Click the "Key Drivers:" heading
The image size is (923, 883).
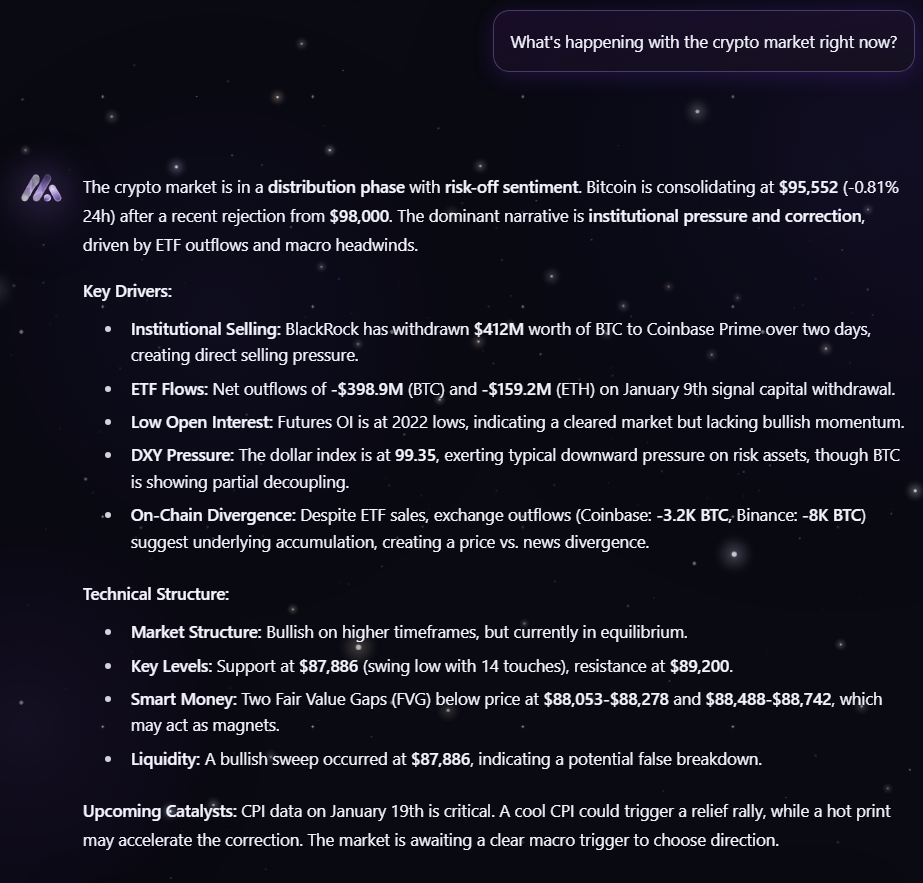pyautogui.click(x=127, y=291)
